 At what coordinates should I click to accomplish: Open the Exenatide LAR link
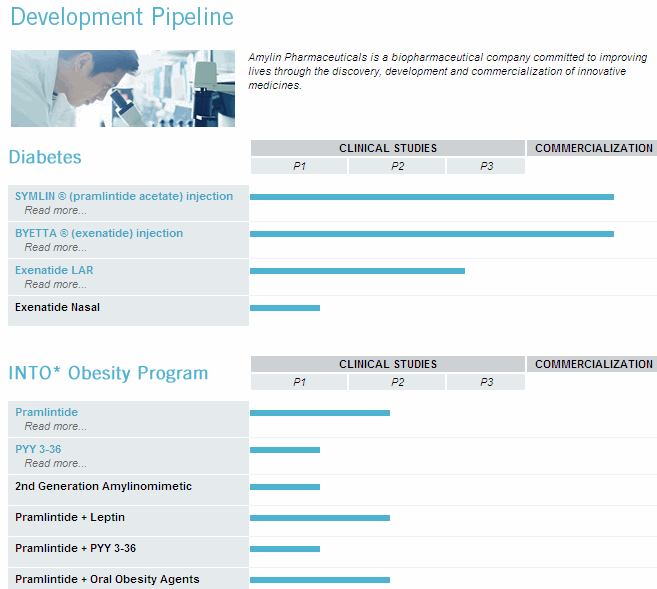click(54, 270)
